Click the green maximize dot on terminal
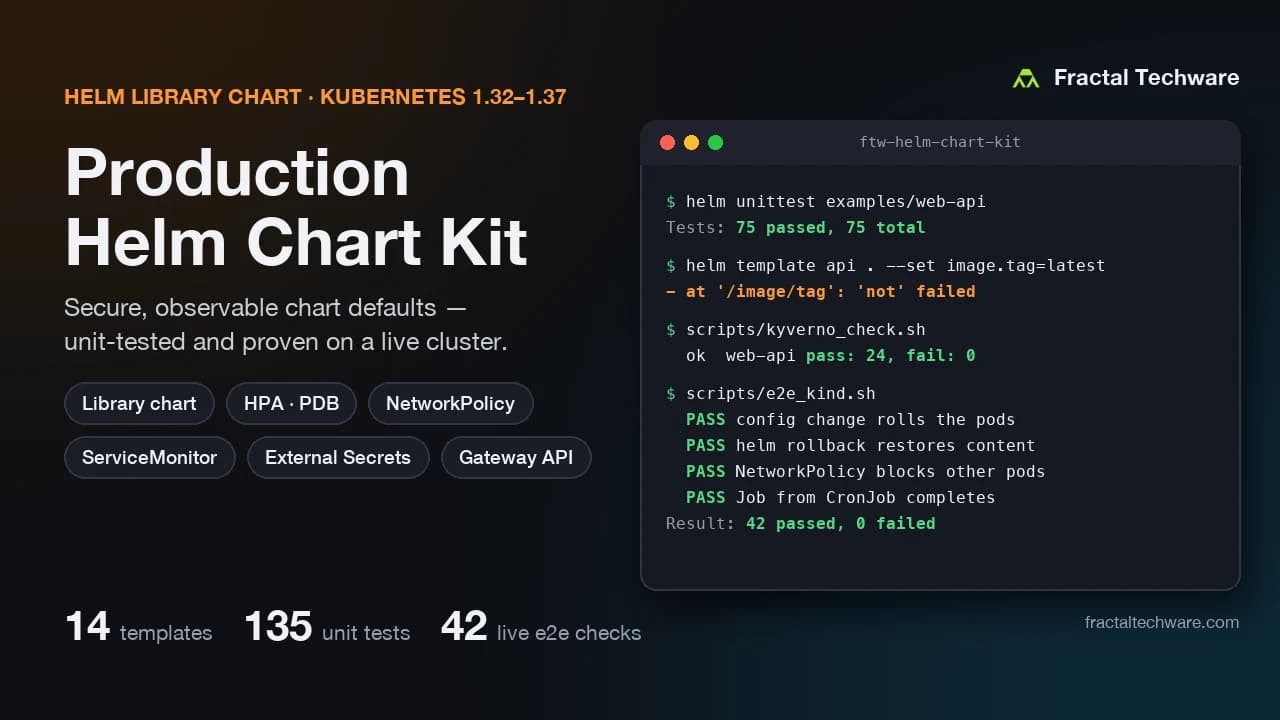The height and width of the screenshot is (720, 1280). [x=715, y=142]
